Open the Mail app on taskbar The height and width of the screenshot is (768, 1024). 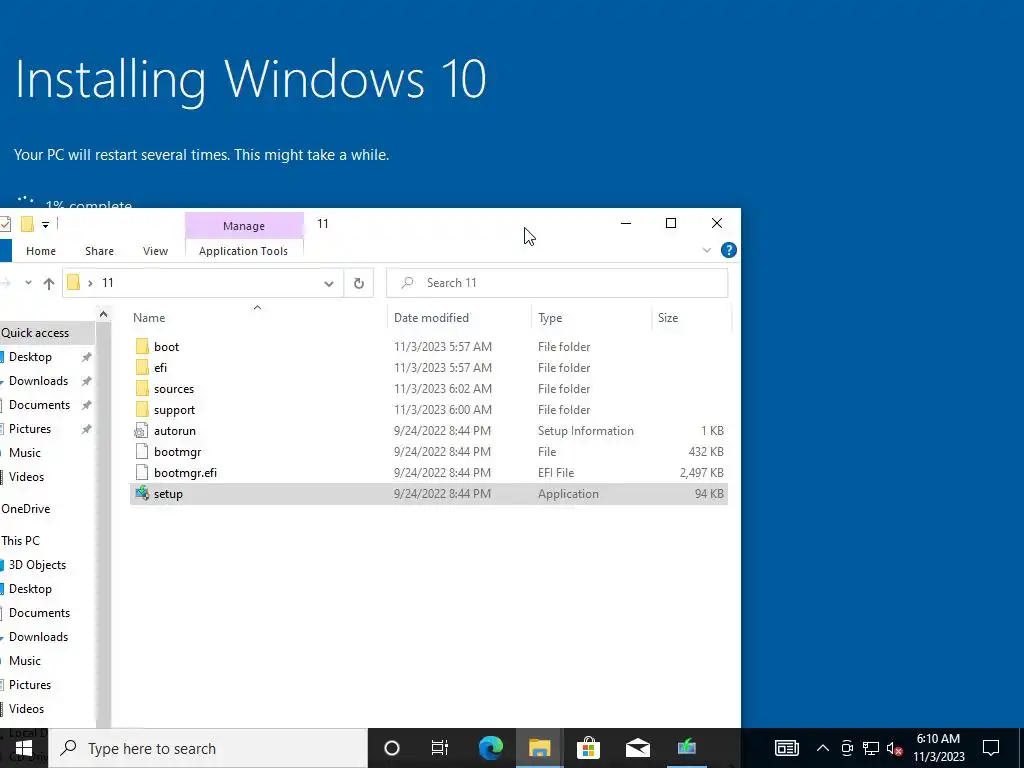pyautogui.click(x=637, y=748)
